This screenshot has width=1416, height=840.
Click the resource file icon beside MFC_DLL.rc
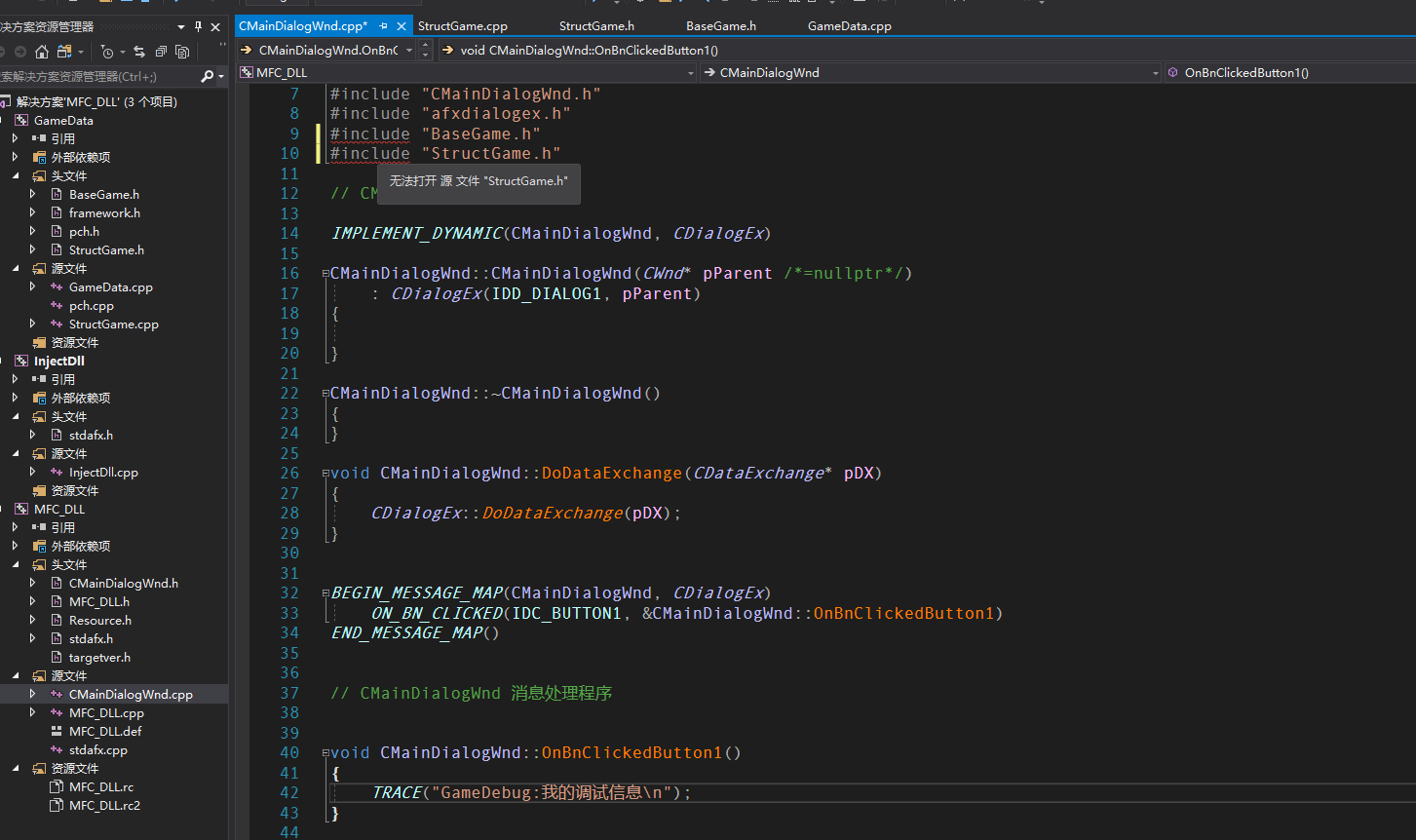[x=57, y=787]
